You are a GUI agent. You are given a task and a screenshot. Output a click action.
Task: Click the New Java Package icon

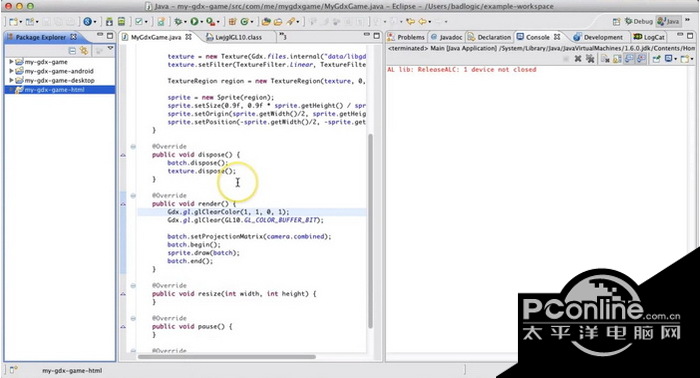point(232,21)
